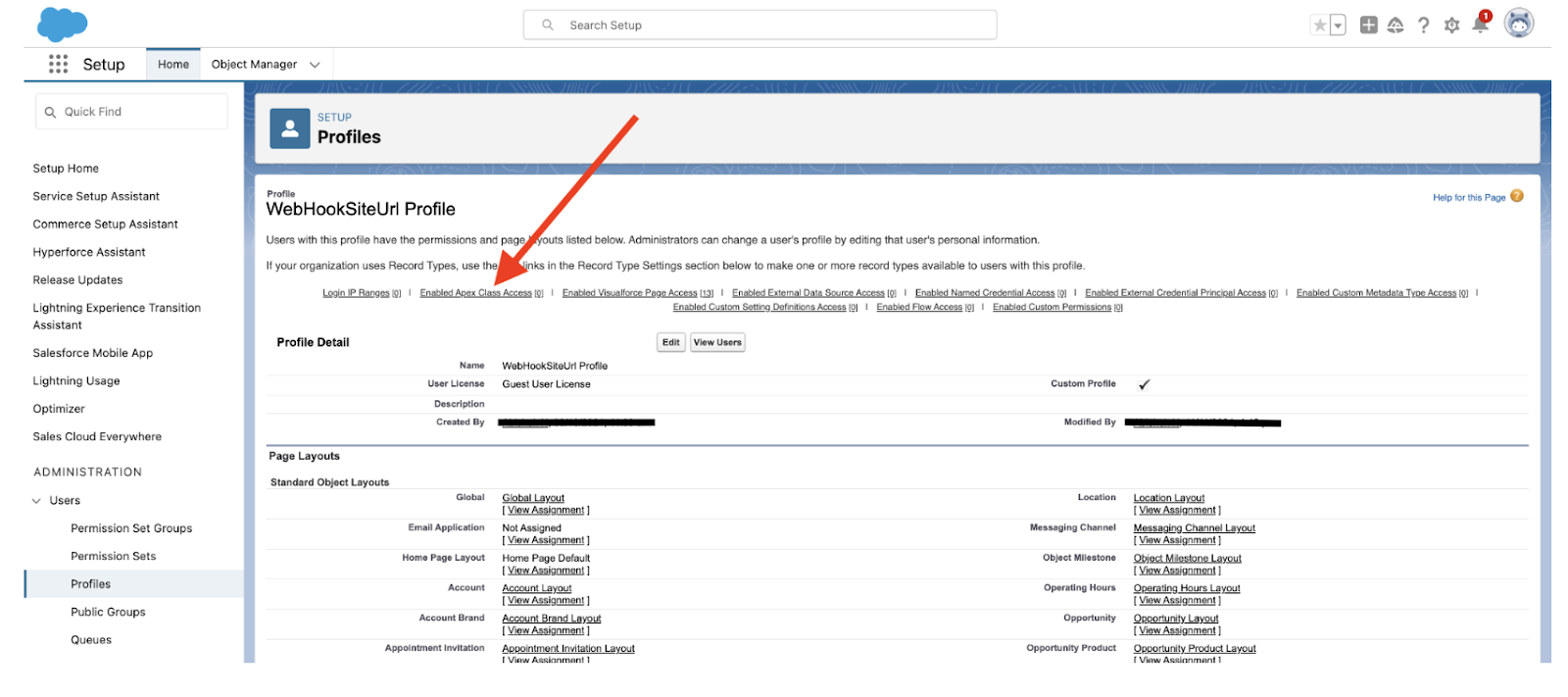1568x697 pixels.
Task: Open the Salesforce Help question mark
Action: pyautogui.click(x=1423, y=25)
